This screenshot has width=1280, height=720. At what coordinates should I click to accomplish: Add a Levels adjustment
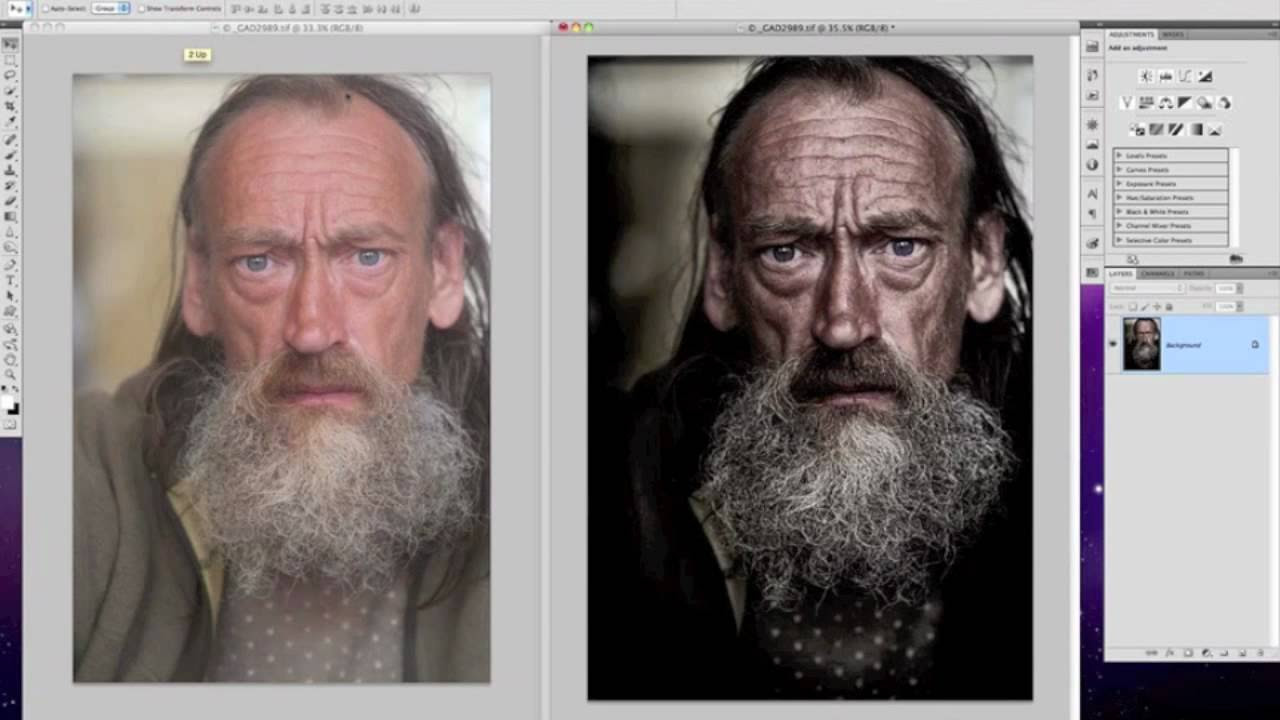1166,76
